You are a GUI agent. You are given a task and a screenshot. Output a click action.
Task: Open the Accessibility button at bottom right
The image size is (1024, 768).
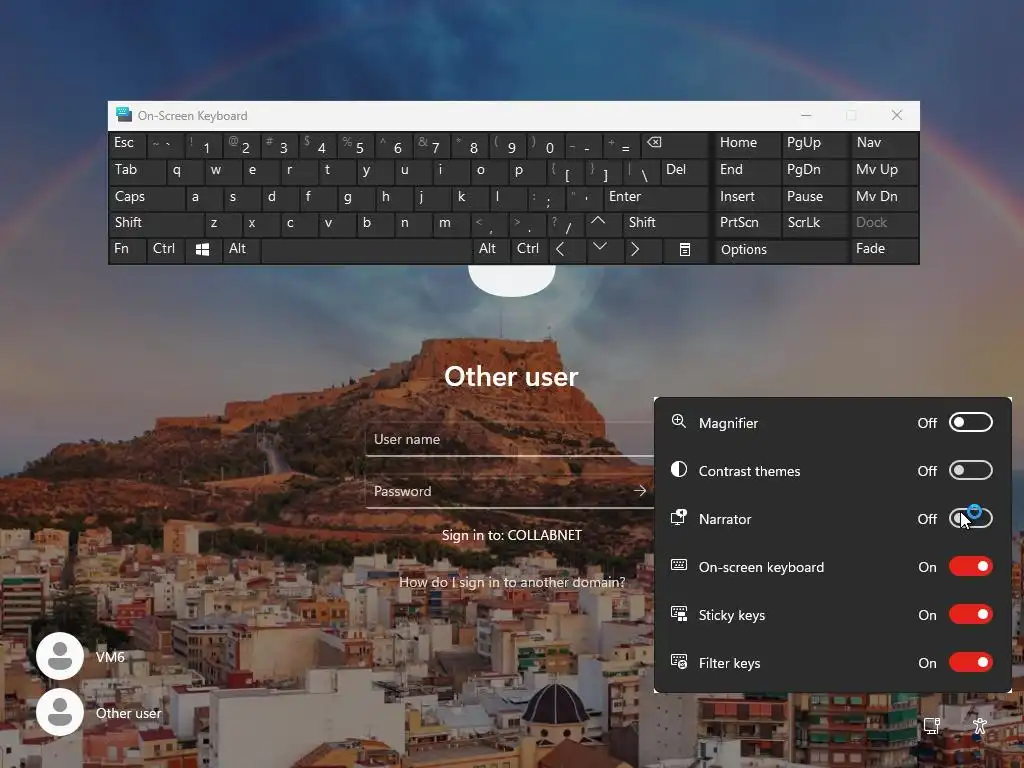(979, 726)
